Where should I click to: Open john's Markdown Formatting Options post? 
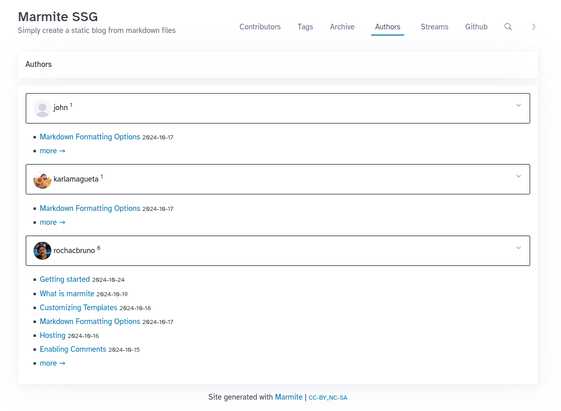tap(90, 137)
